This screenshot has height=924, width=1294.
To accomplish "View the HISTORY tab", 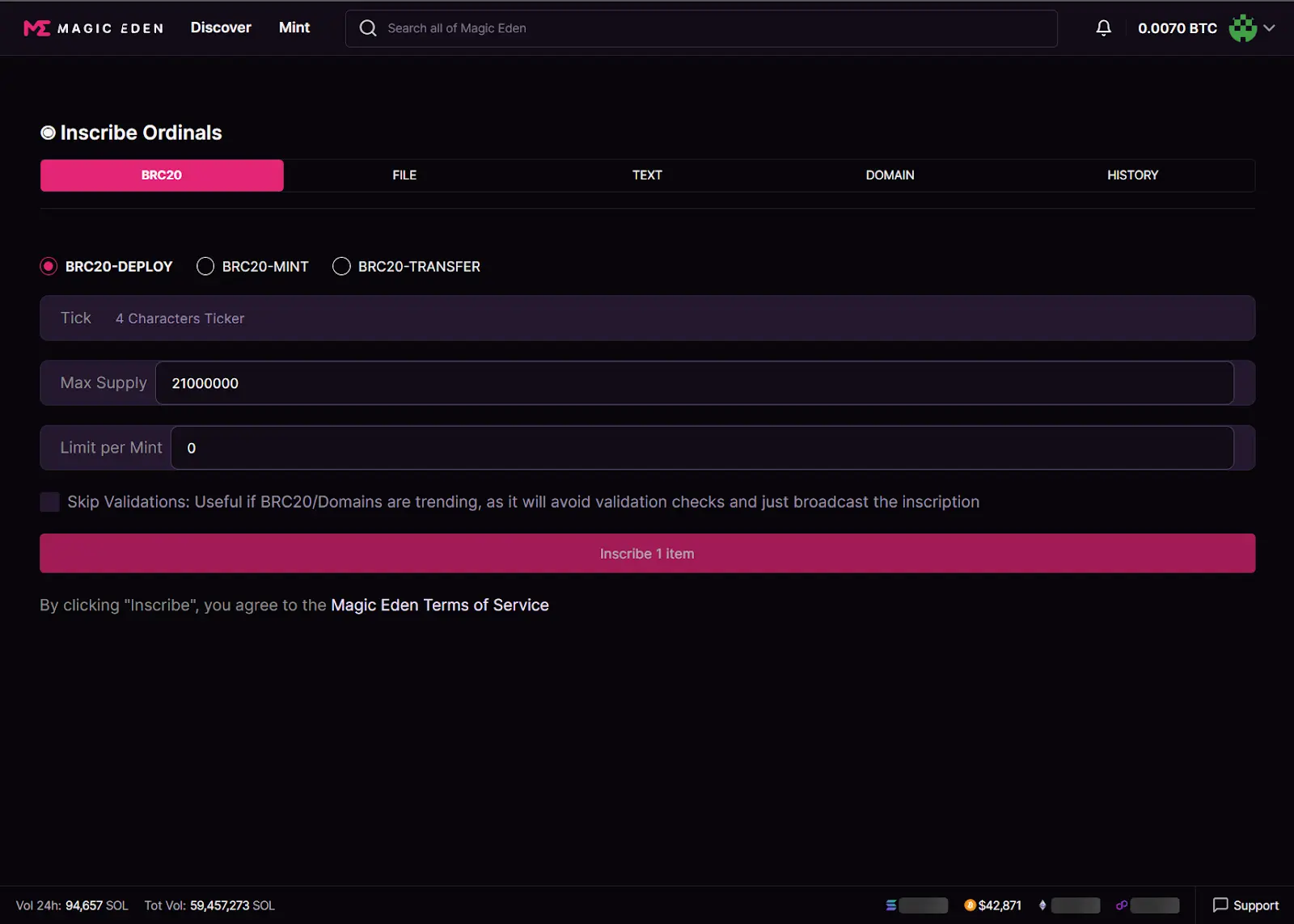I will [x=1132, y=175].
